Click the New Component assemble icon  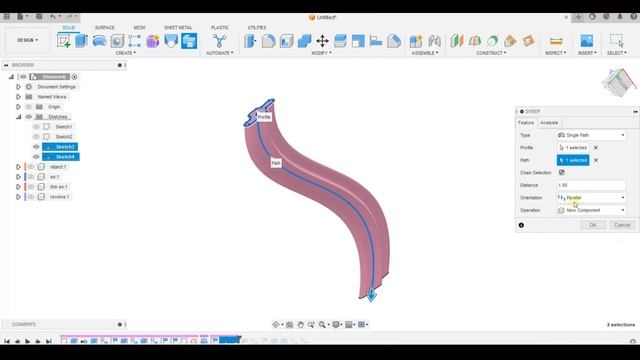click(416, 41)
